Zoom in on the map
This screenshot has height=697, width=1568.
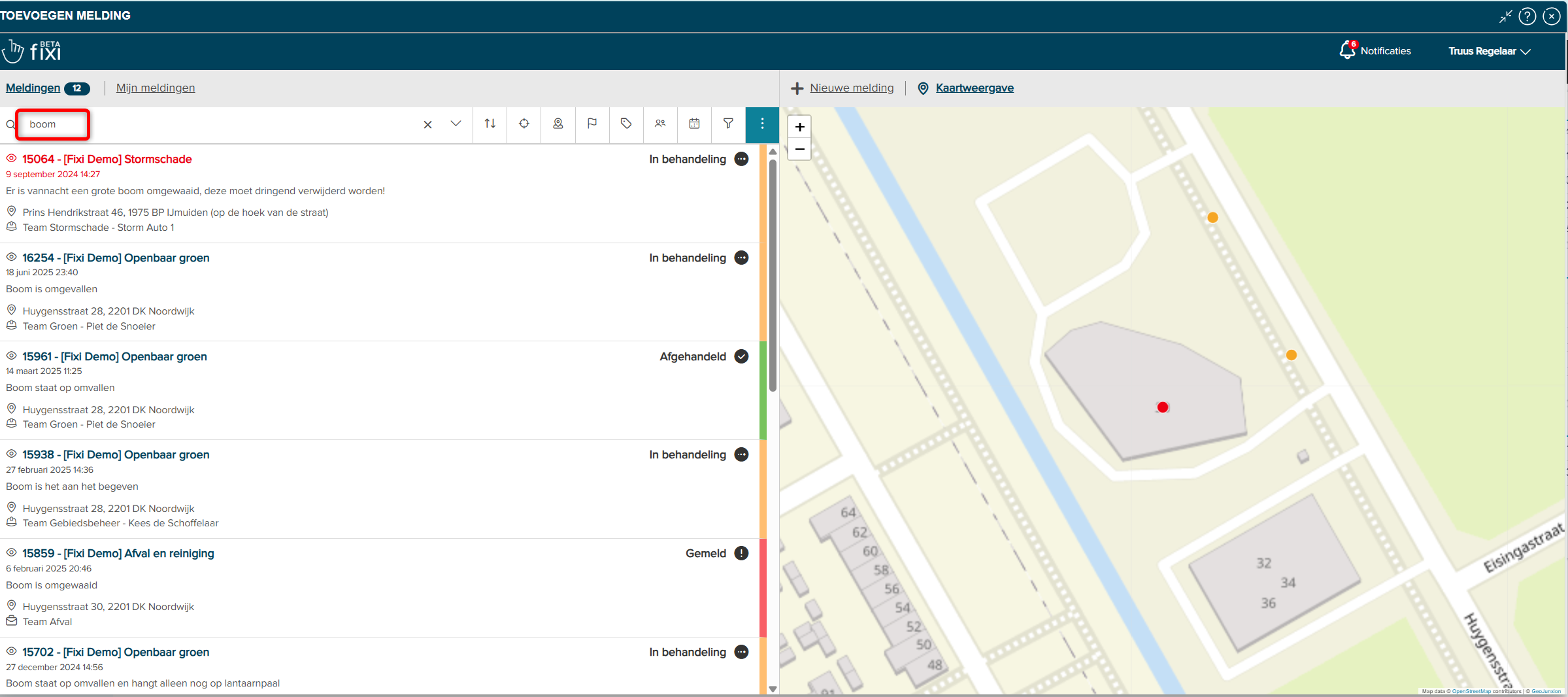click(799, 127)
